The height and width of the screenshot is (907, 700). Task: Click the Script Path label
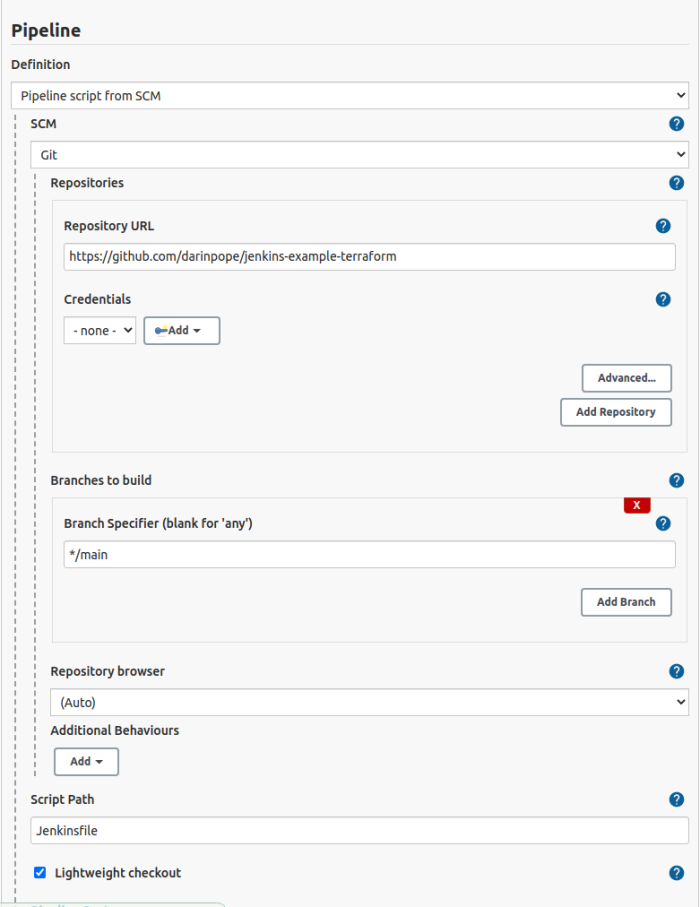pyautogui.click(x=62, y=799)
